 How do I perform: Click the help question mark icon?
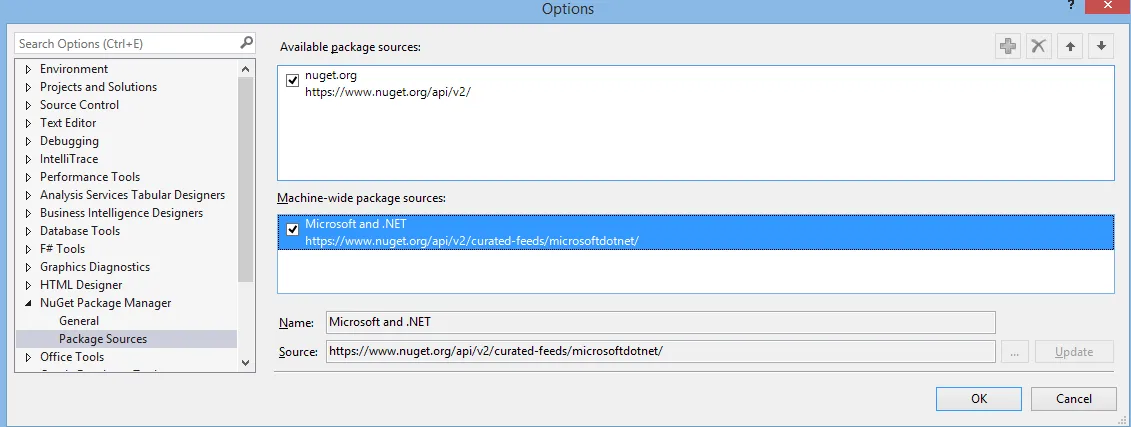(1071, 6)
